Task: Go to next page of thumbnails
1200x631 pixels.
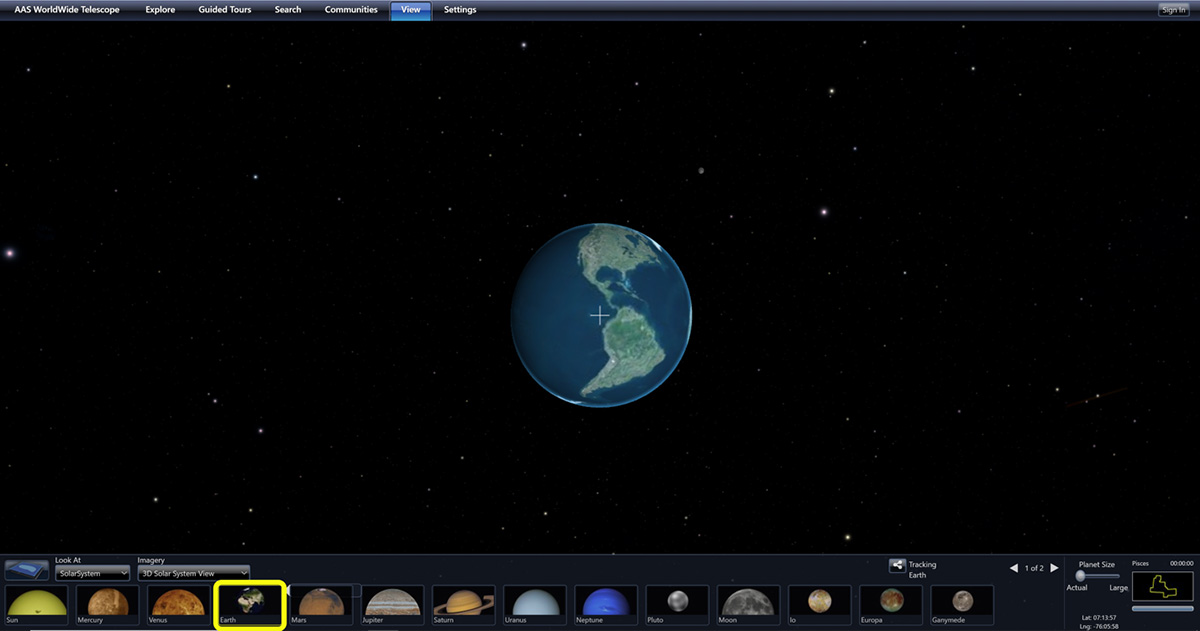Action: tap(1054, 568)
